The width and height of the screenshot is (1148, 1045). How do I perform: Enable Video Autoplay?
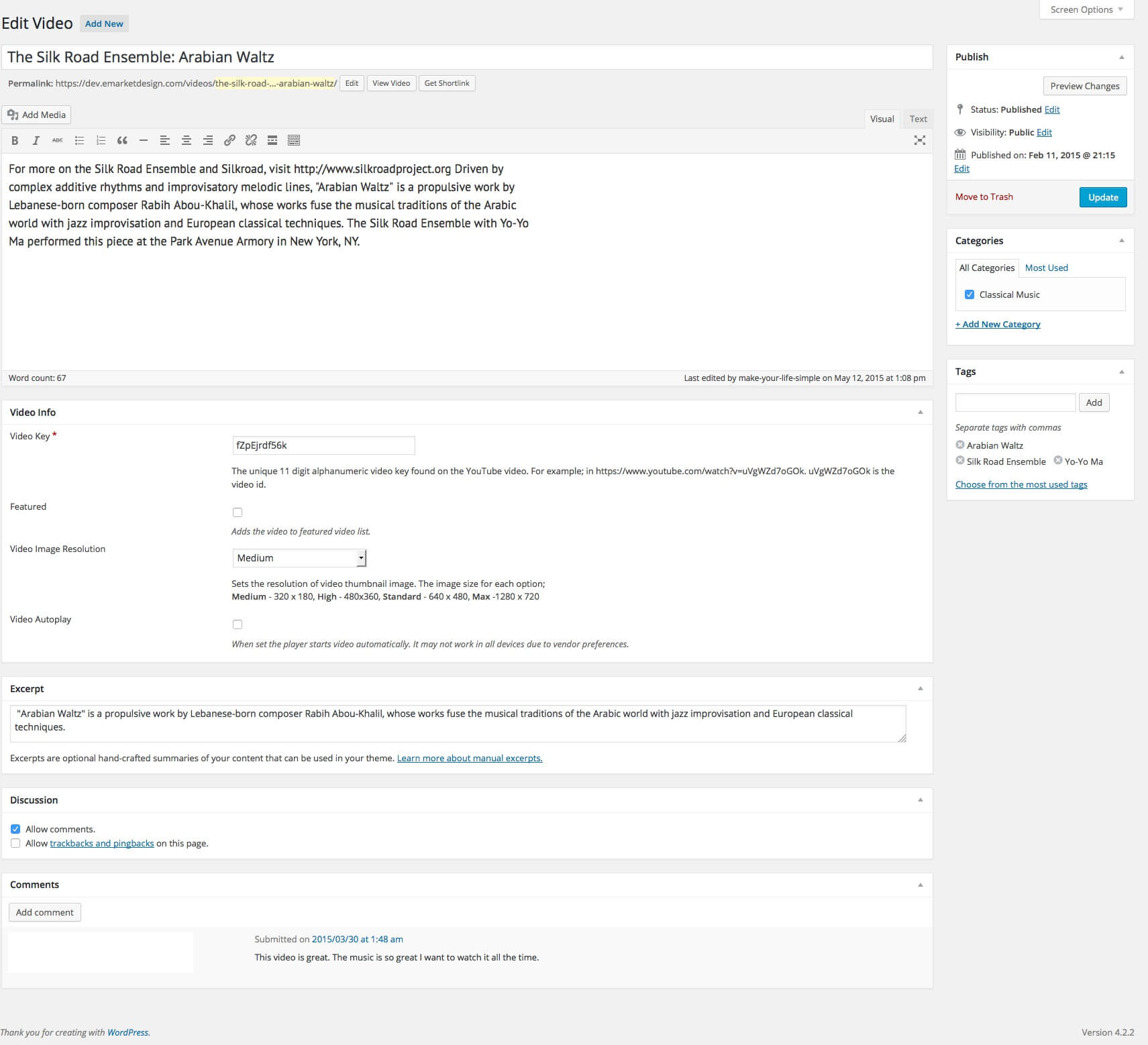238,624
